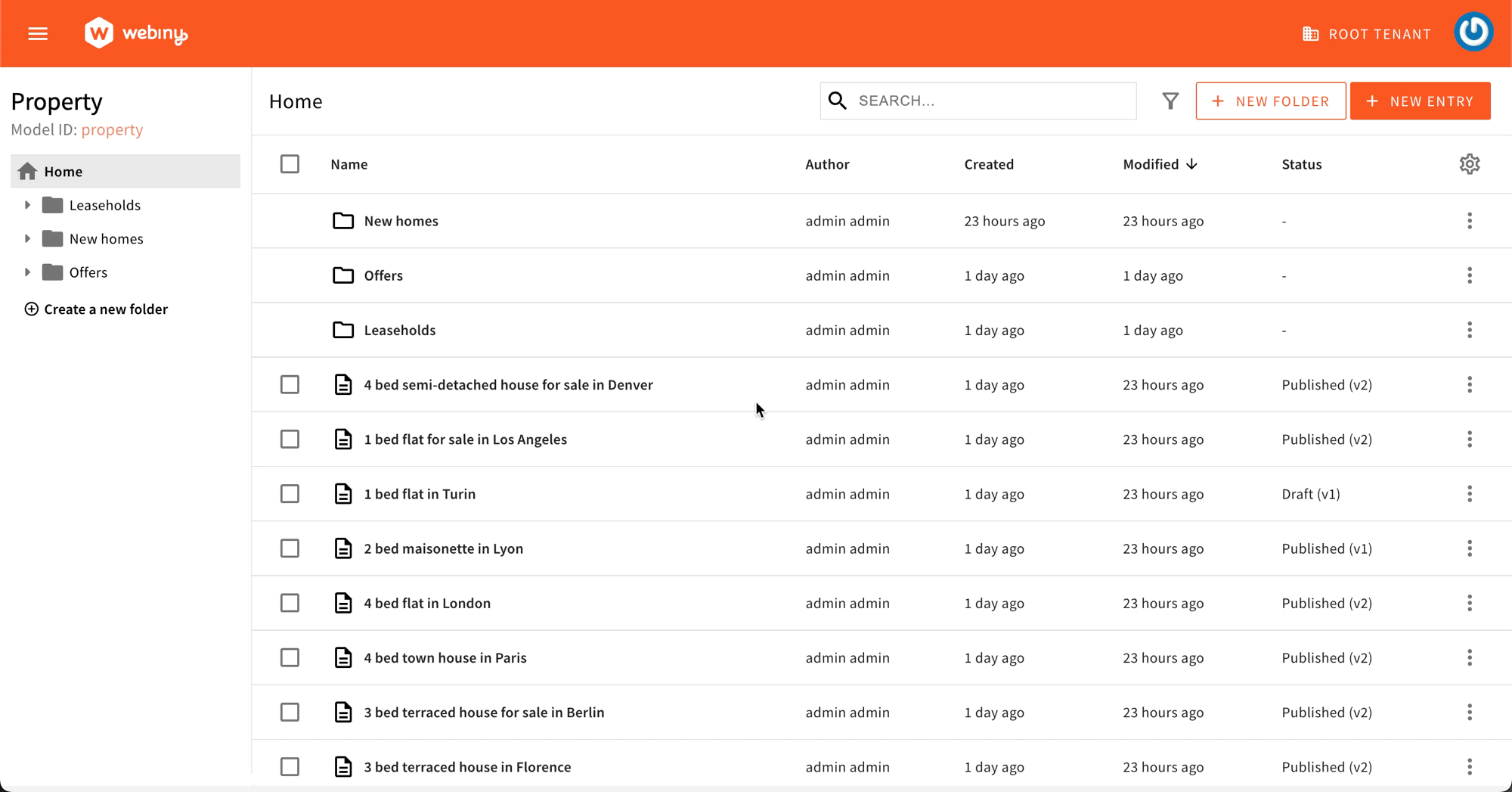Open actions menu for 1 bed flat in Turin
The width and height of the screenshot is (1512, 792).
[x=1469, y=494]
